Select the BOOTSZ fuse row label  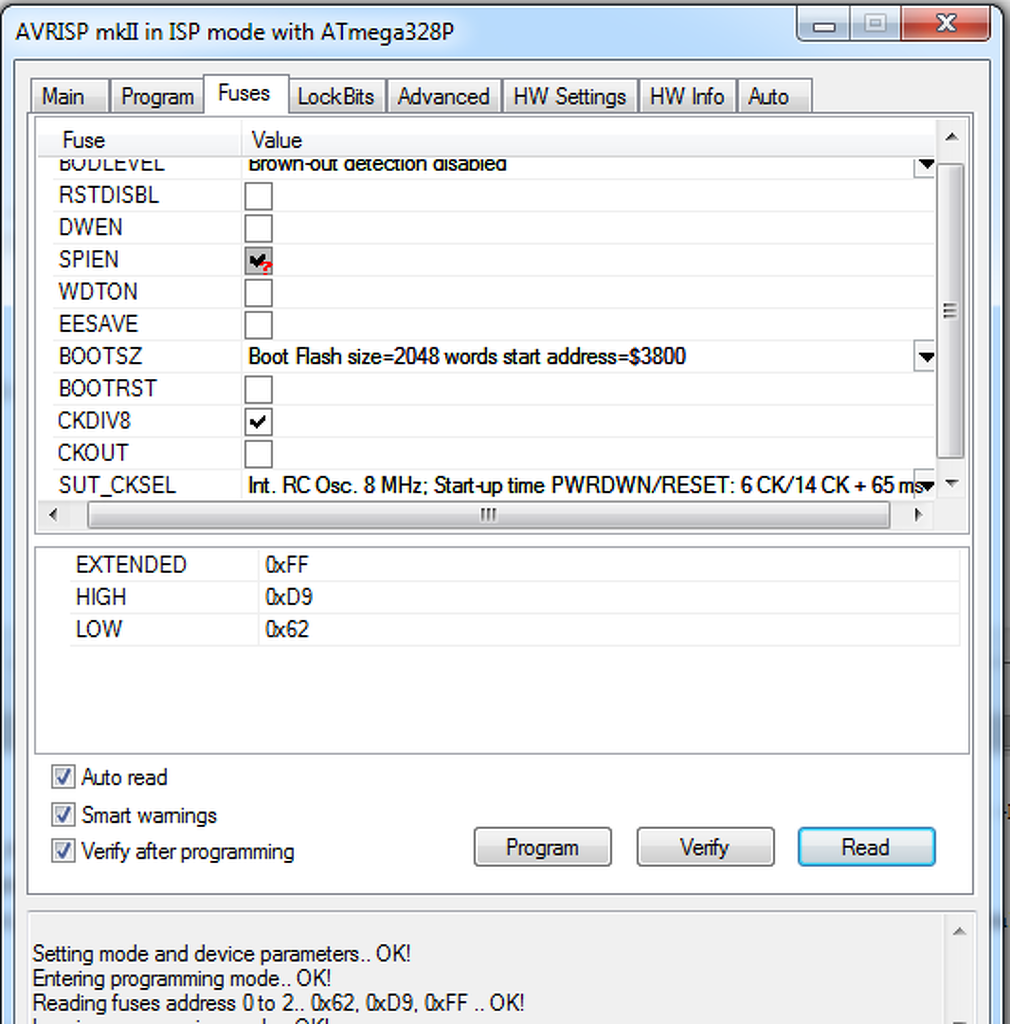101,357
